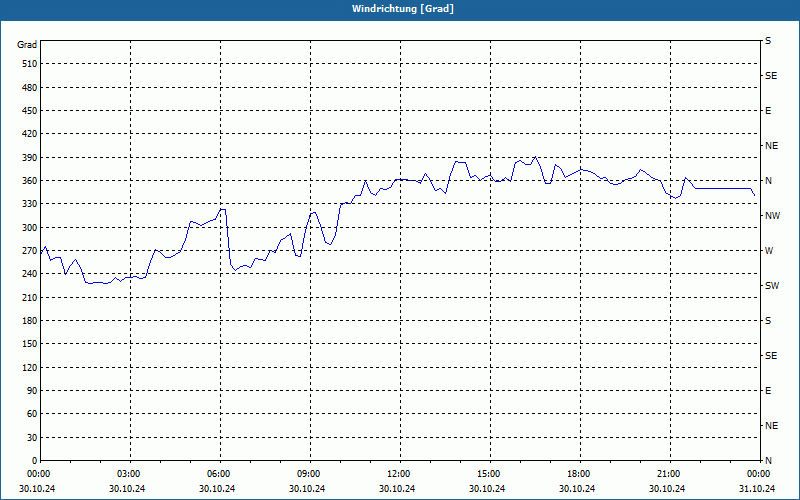Click the 30.10.24 date under 18:00
800x500 pixels.
[577, 489]
